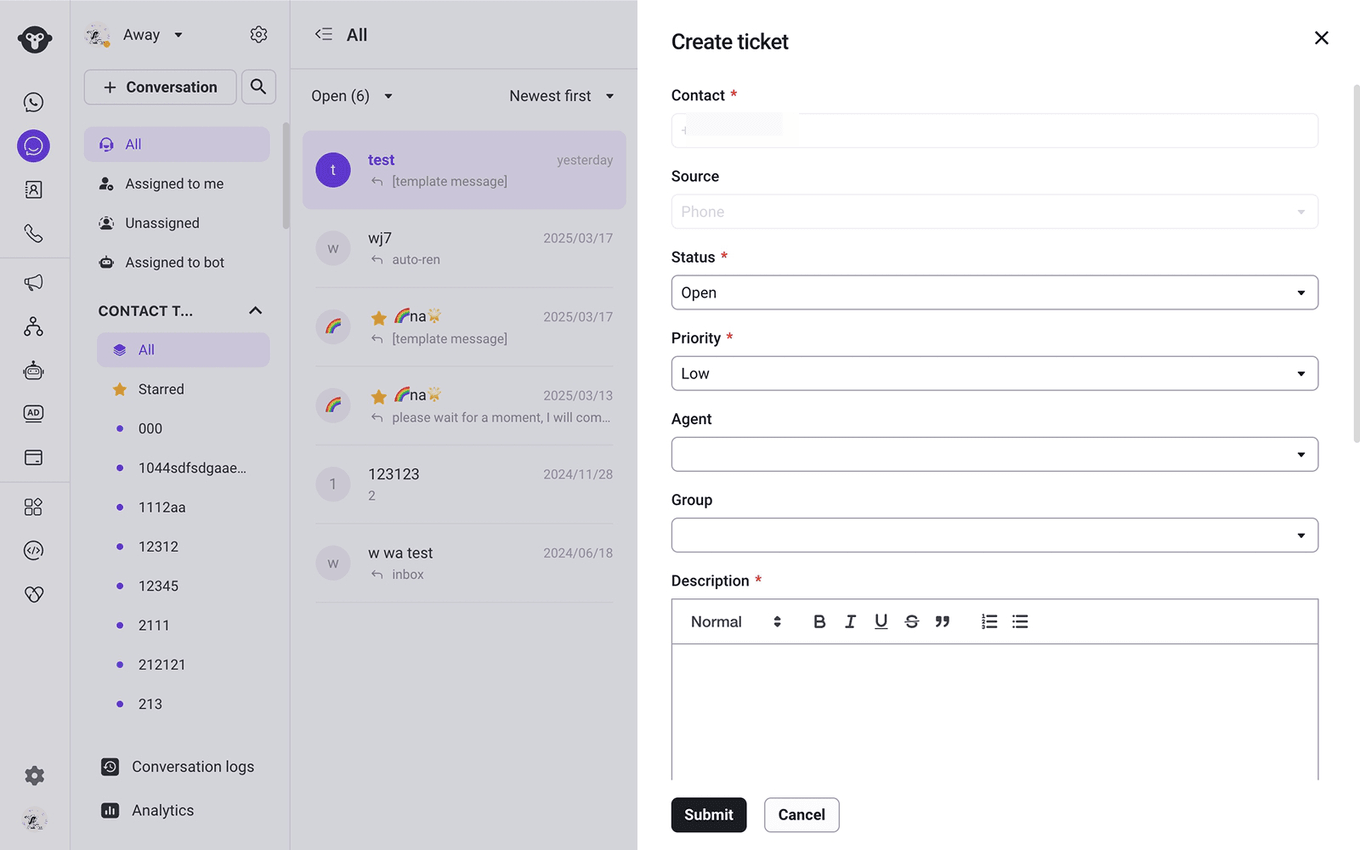Open starred conversation dated 2025/03/13
The height and width of the screenshot is (850, 1360).
(x=464, y=406)
